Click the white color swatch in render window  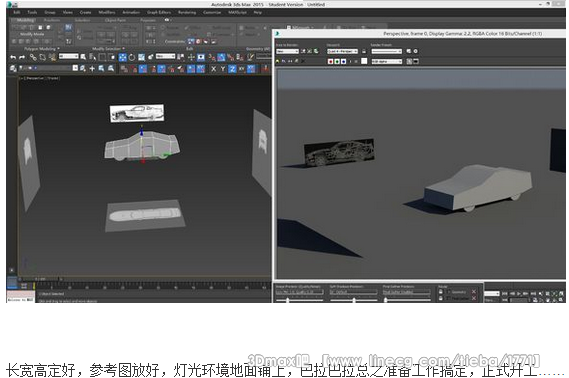364,61
